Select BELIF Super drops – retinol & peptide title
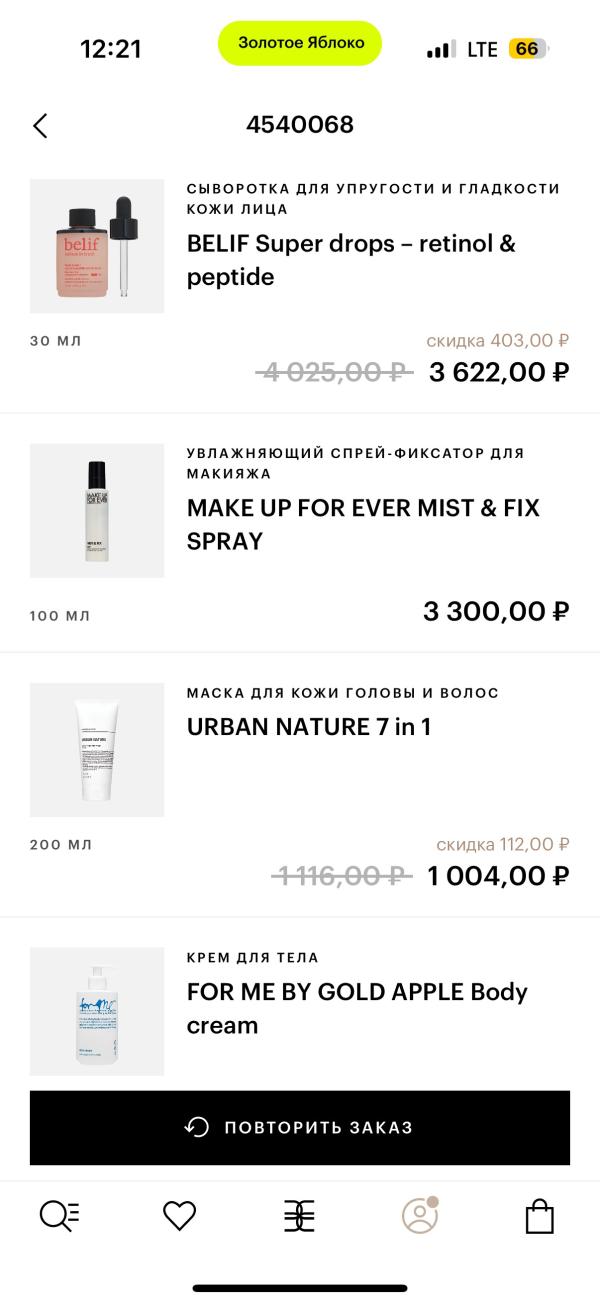The width and height of the screenshot is (600, 1303). click(x=351, y=260)
